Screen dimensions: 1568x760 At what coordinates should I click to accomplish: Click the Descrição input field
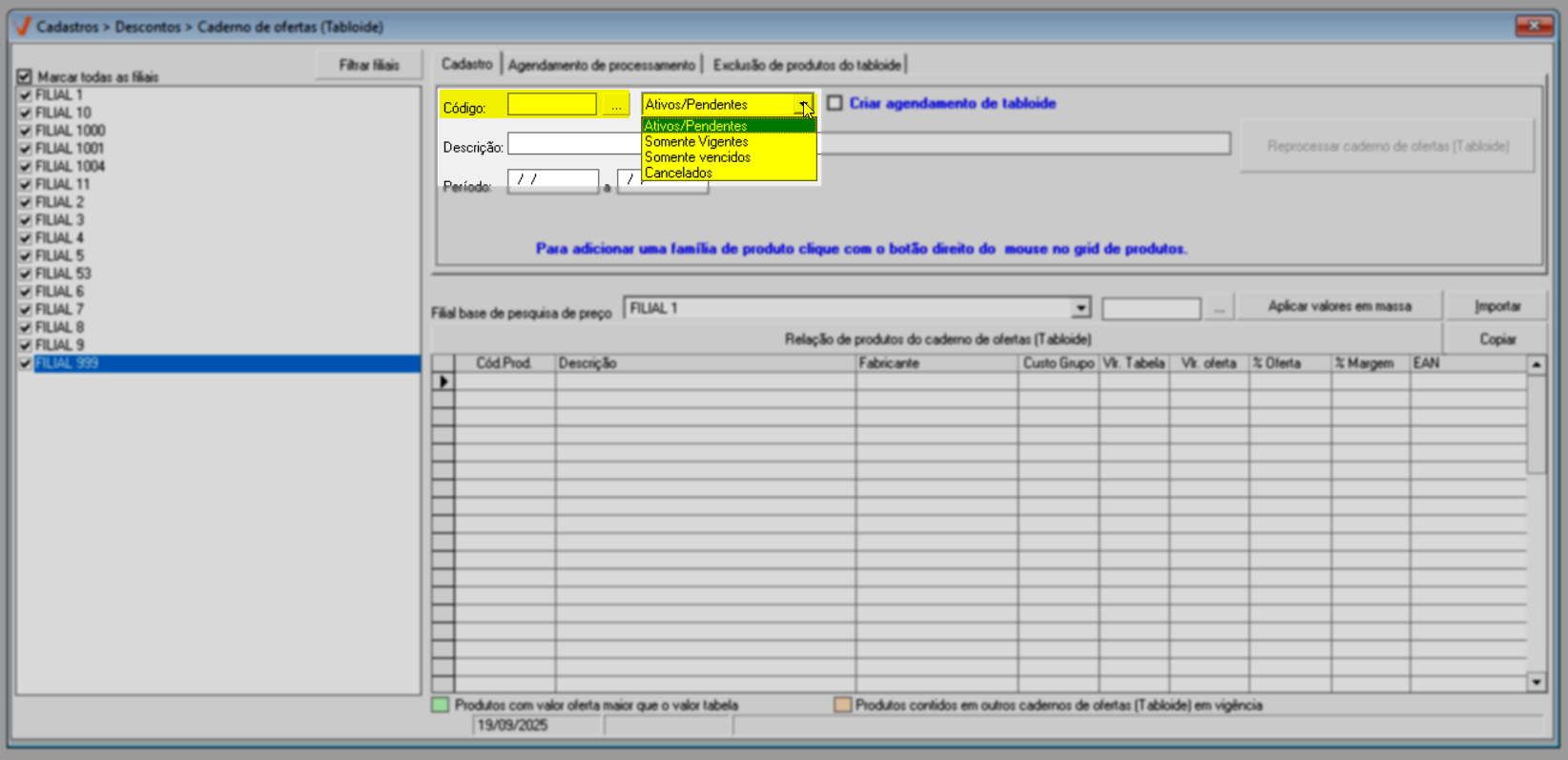point(574,145)
